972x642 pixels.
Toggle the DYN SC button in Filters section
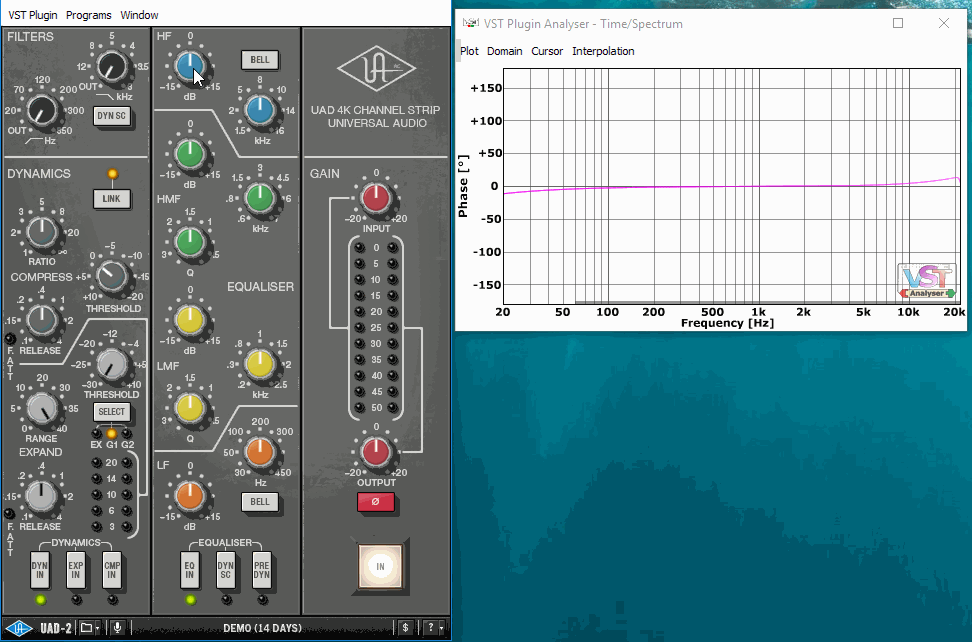[x=112, y=116]
